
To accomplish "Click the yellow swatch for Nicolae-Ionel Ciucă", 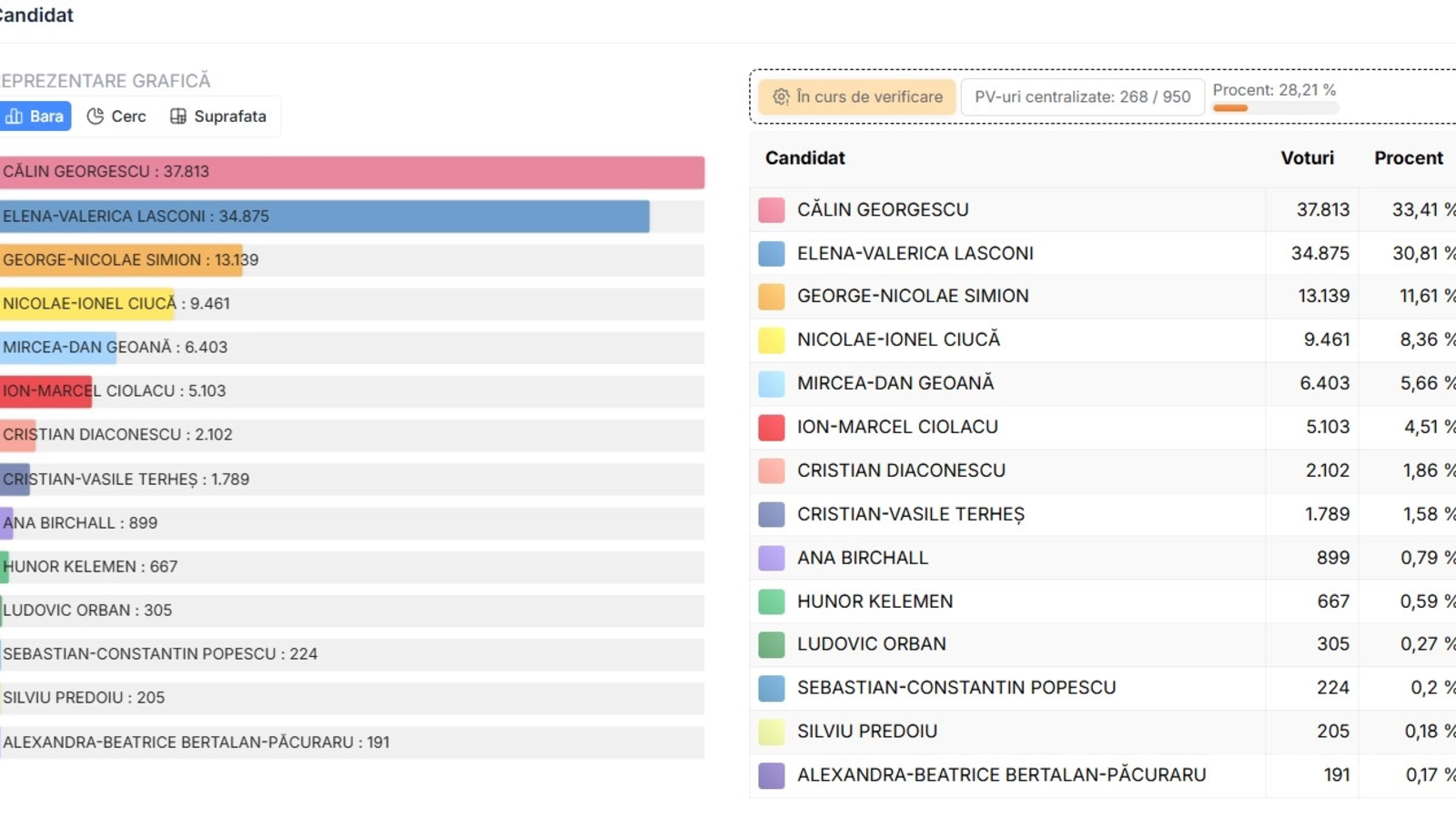I will click(772, 340).
